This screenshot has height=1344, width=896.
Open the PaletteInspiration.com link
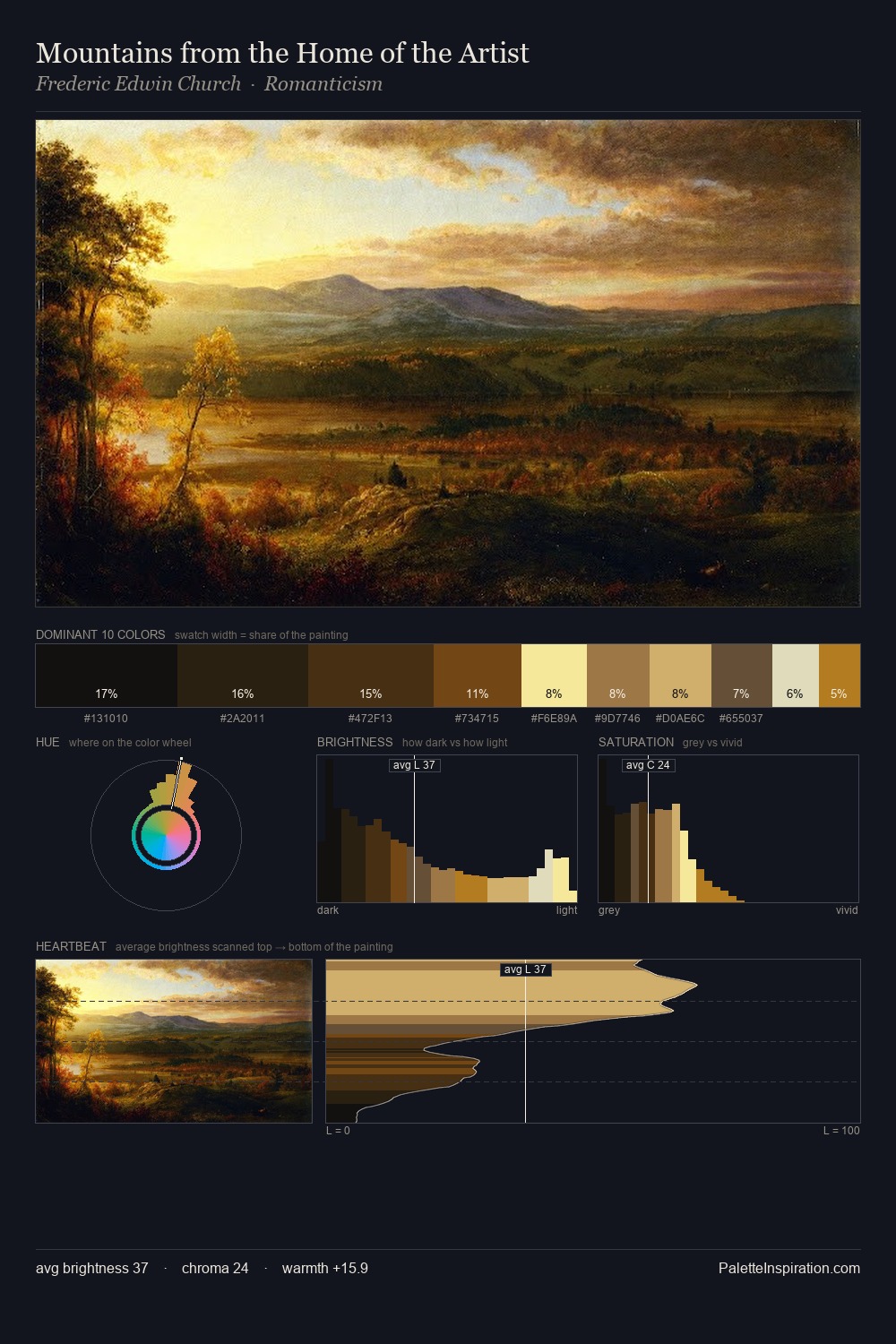(789, 1269)
